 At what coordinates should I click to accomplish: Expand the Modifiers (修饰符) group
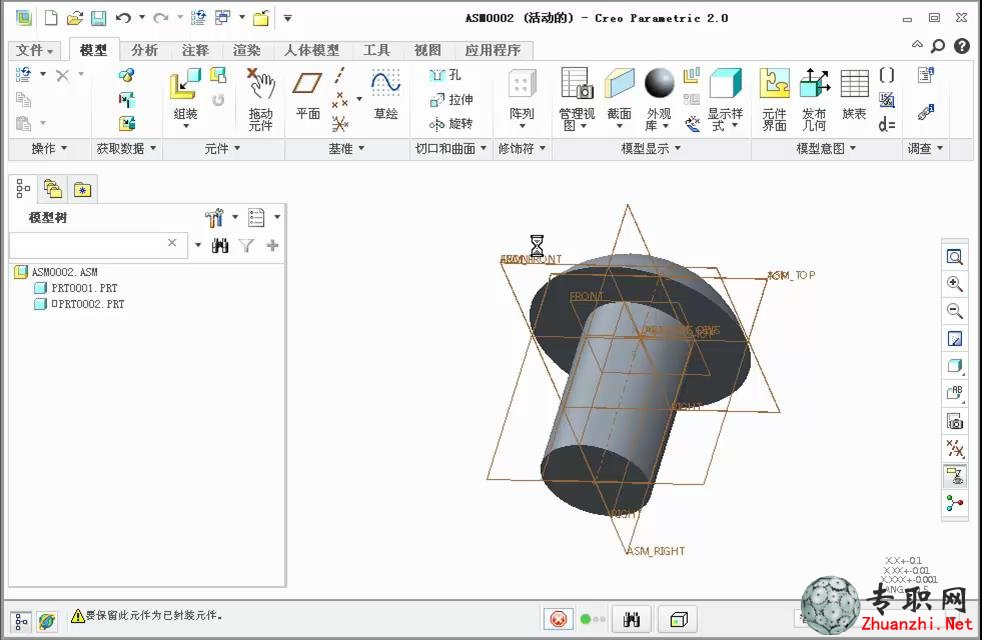click(522, 148)
